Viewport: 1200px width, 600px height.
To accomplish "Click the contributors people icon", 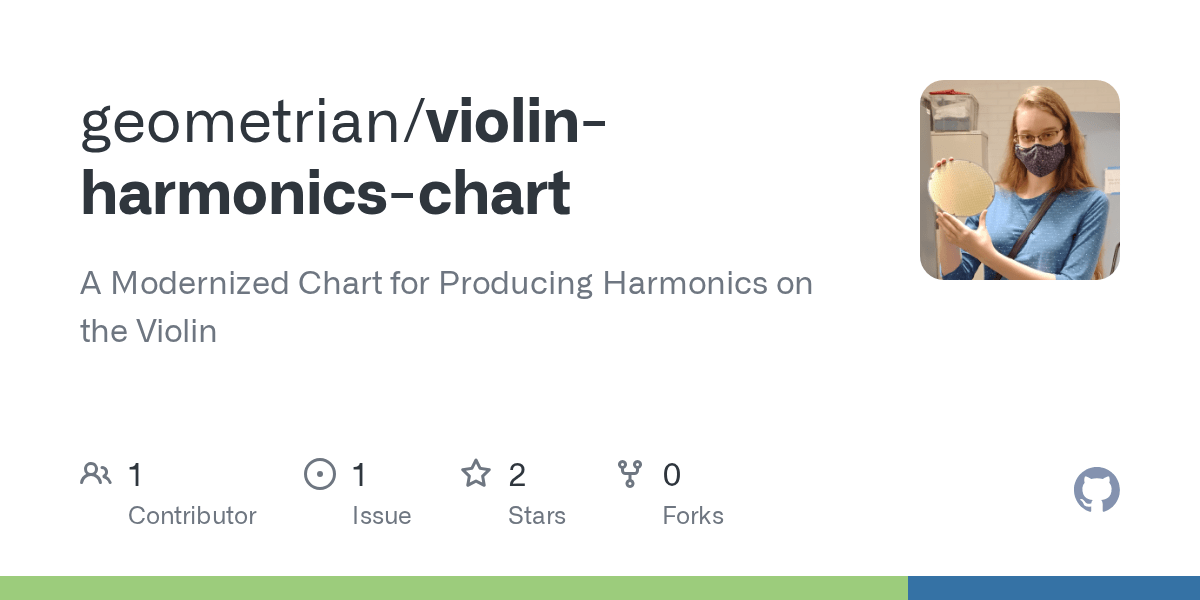I will pos(96,474).
